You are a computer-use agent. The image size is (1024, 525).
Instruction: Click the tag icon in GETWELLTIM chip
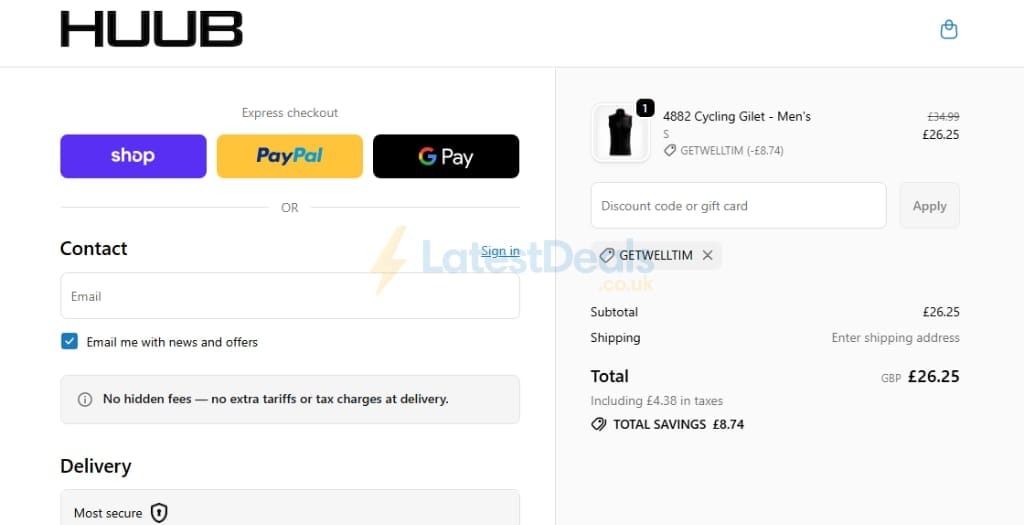[x=607, y=255]
